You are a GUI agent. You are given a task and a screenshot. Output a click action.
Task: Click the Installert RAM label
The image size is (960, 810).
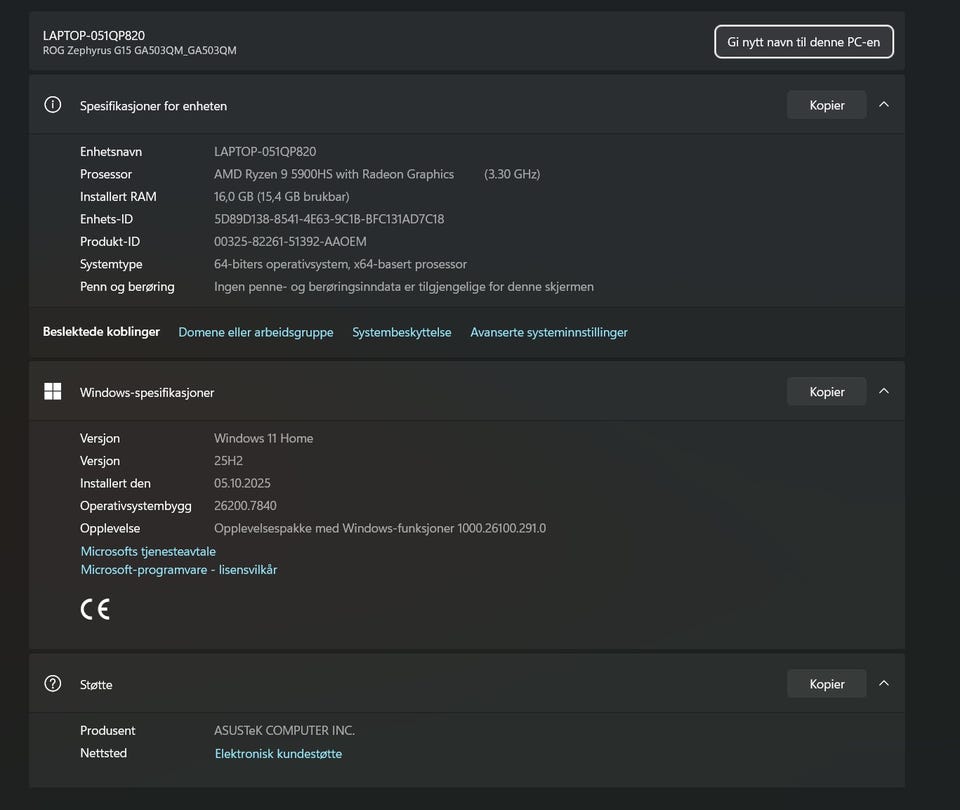118,197
